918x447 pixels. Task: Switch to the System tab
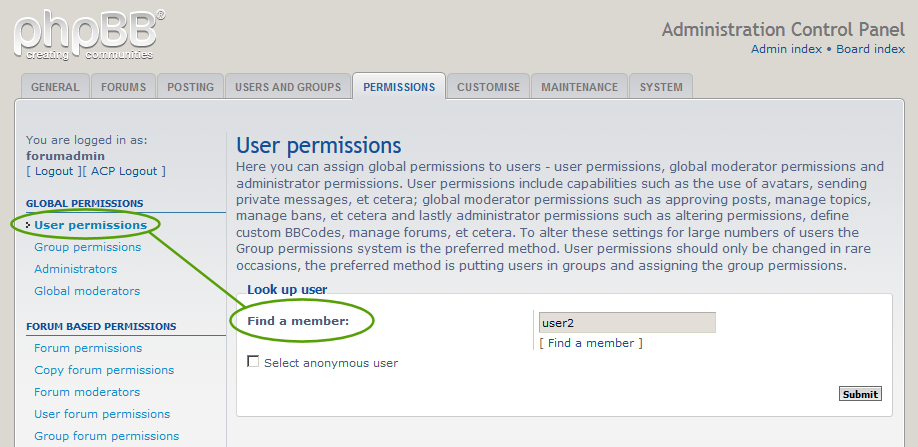tap(661, 87)
